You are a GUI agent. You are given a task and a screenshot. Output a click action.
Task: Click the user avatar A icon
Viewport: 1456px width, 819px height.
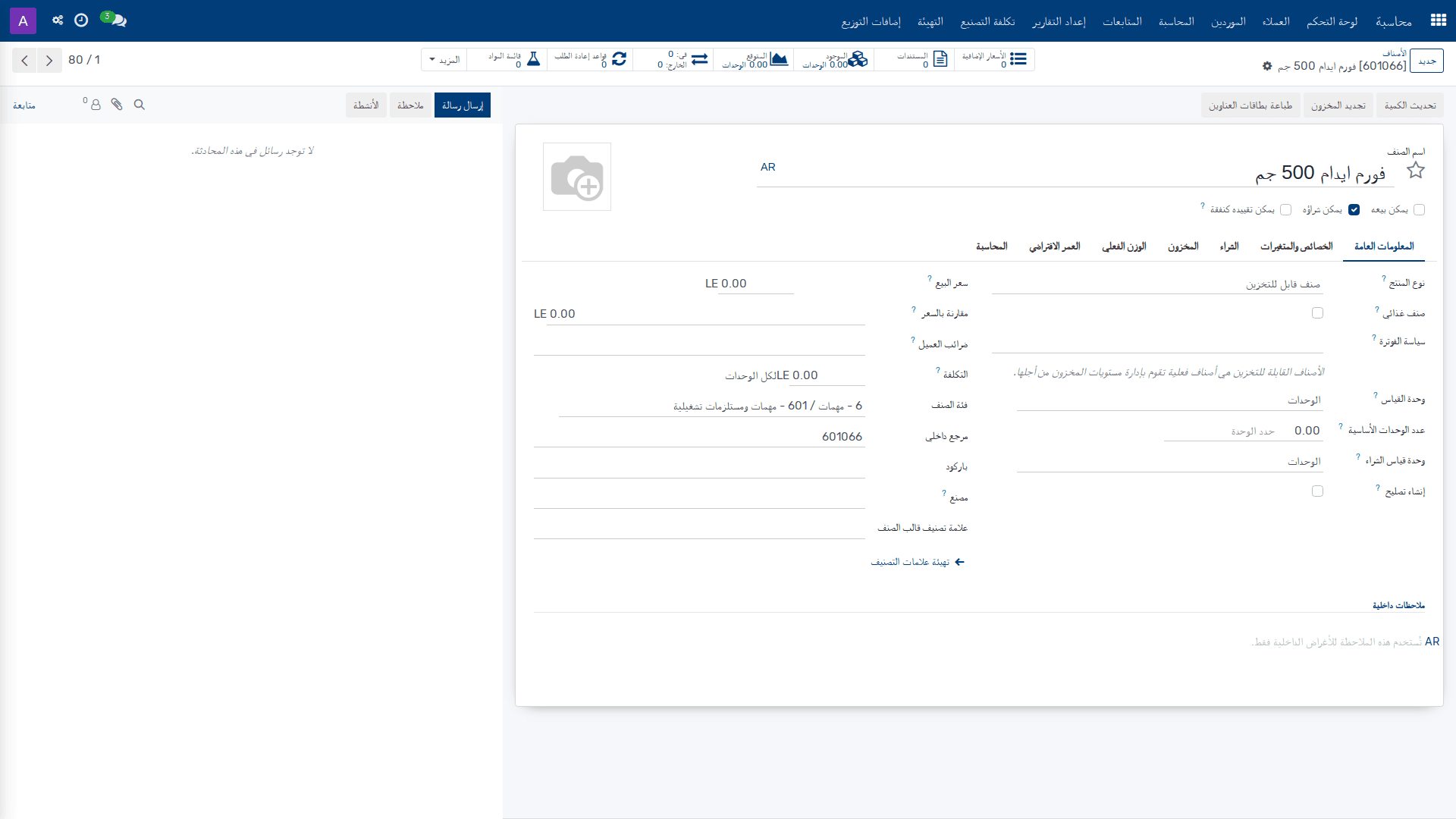pos(23,20)
